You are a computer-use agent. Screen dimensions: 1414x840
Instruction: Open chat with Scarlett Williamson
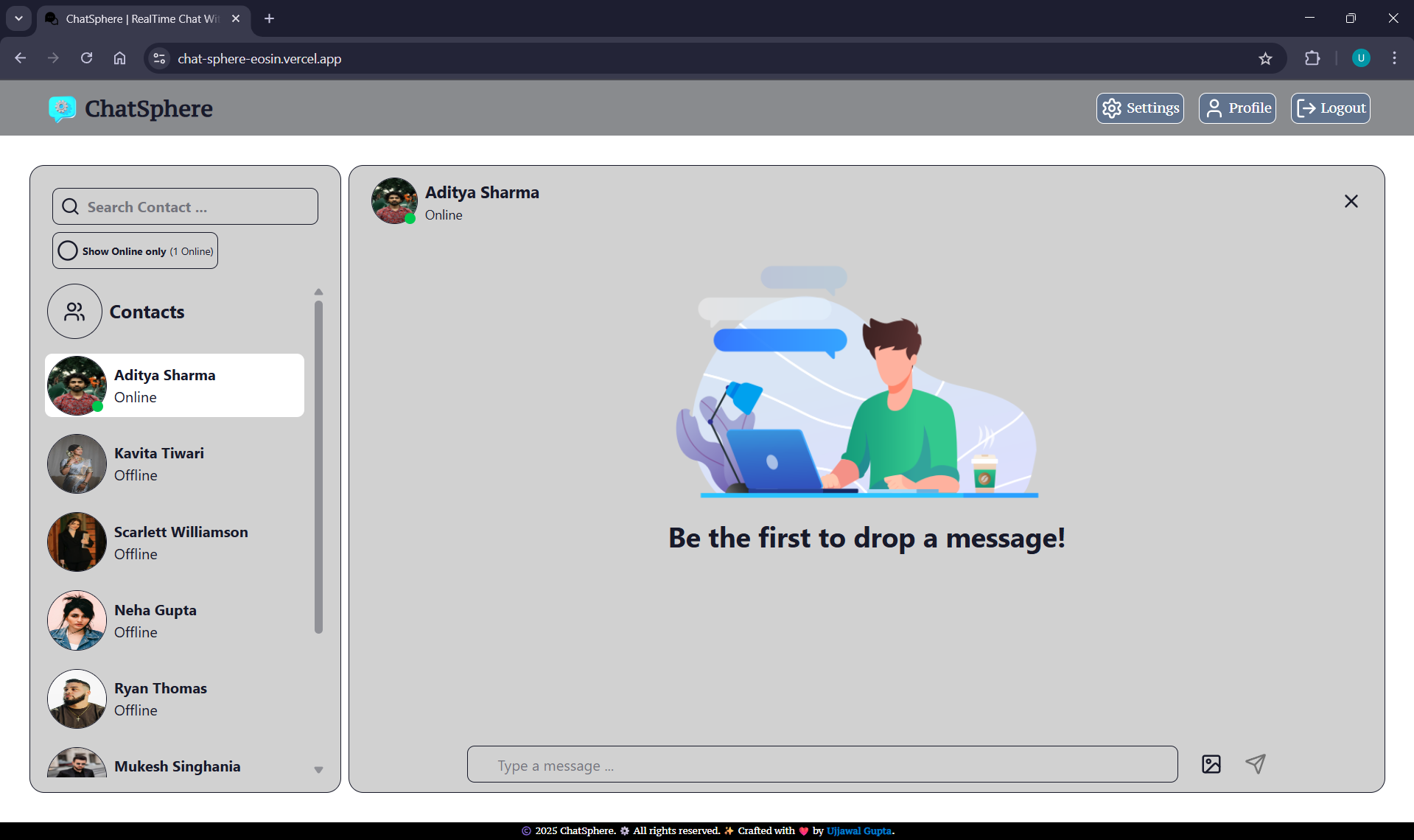(175, 542)
